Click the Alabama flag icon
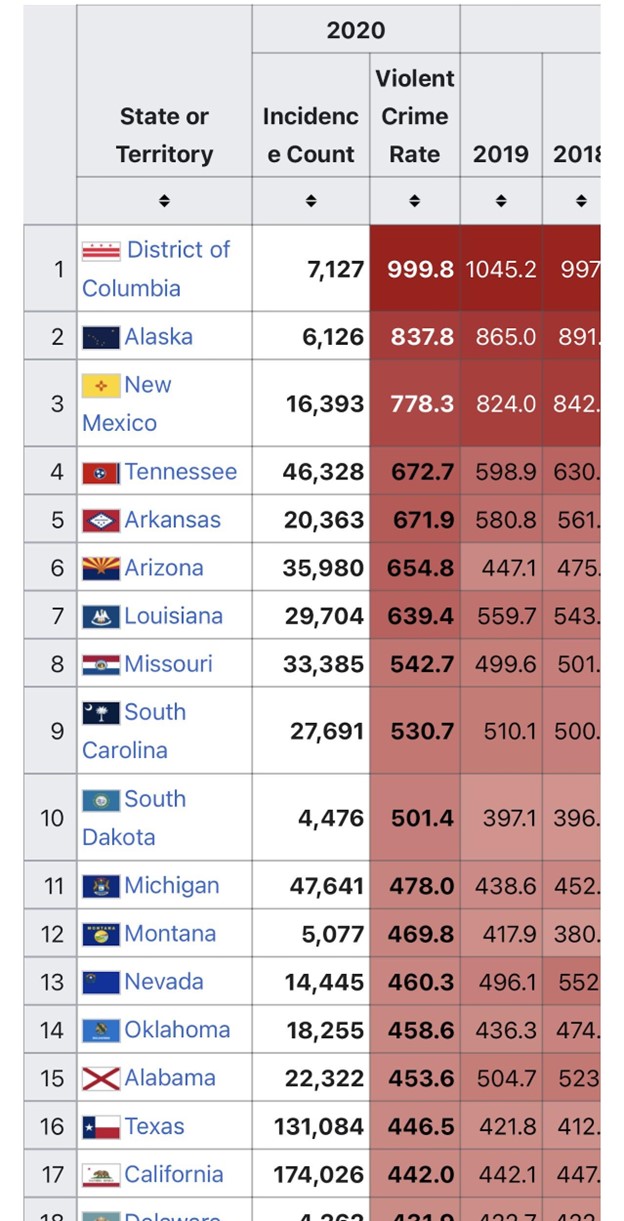The height and width of the screenshot is (1221, 624). point(101,1078)
